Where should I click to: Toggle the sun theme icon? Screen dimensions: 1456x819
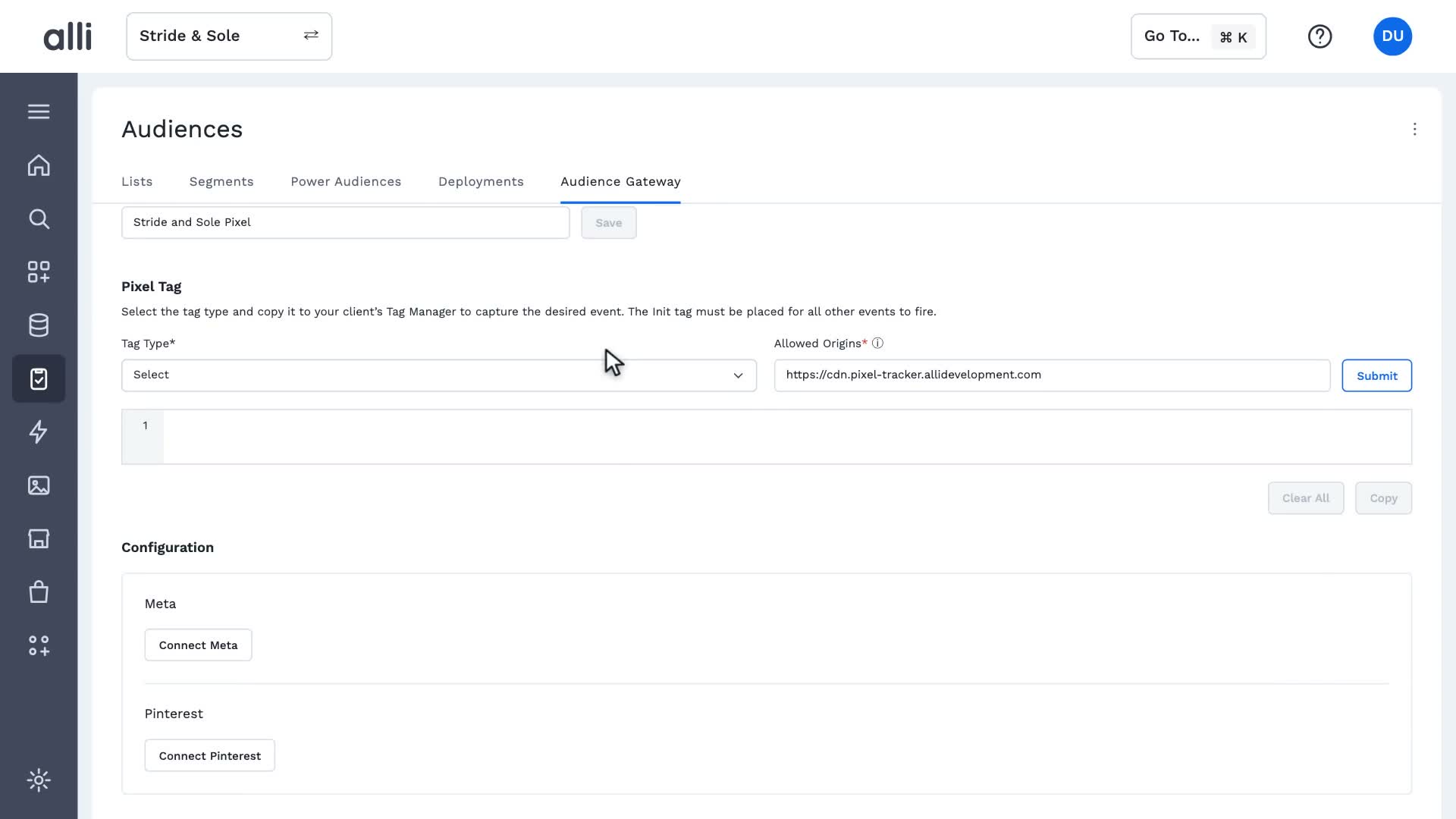pyautogui.click(x=39, y=780)
